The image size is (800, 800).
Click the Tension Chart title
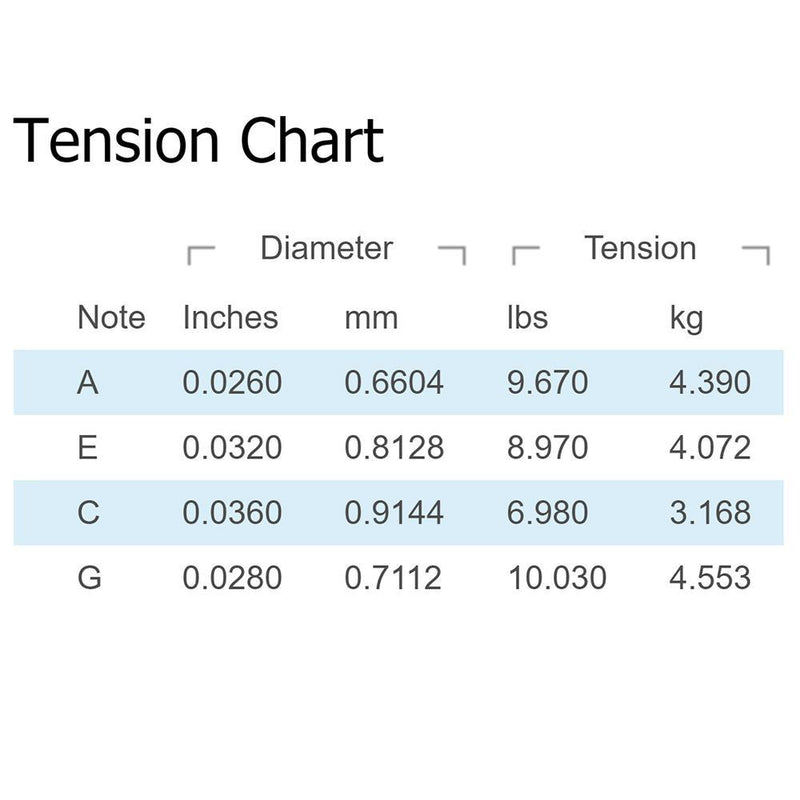198,140
